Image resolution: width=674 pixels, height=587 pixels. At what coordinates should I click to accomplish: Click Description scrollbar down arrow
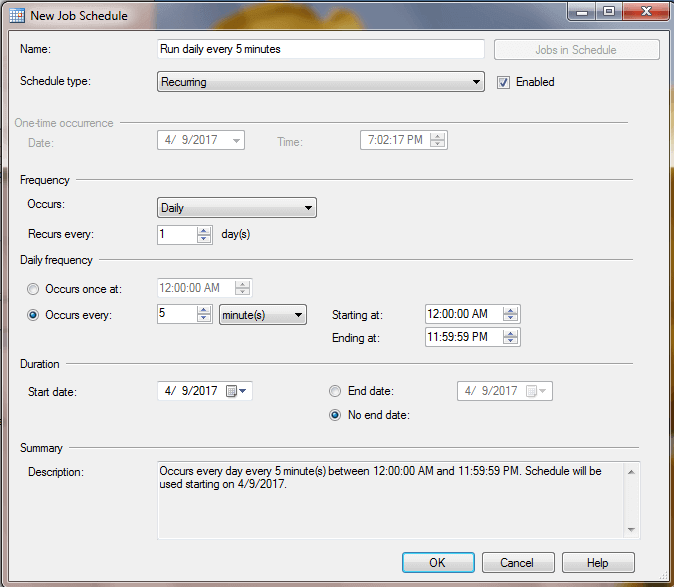coord(631,529)
